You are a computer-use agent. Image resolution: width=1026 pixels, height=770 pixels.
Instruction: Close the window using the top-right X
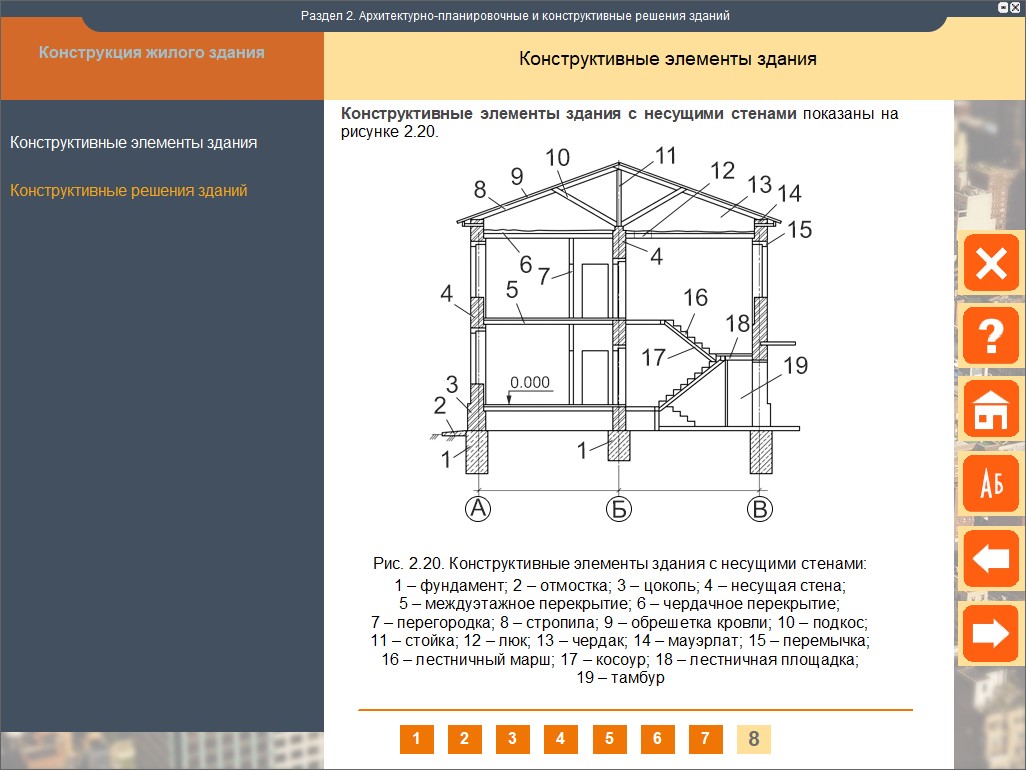point(1016,7)
